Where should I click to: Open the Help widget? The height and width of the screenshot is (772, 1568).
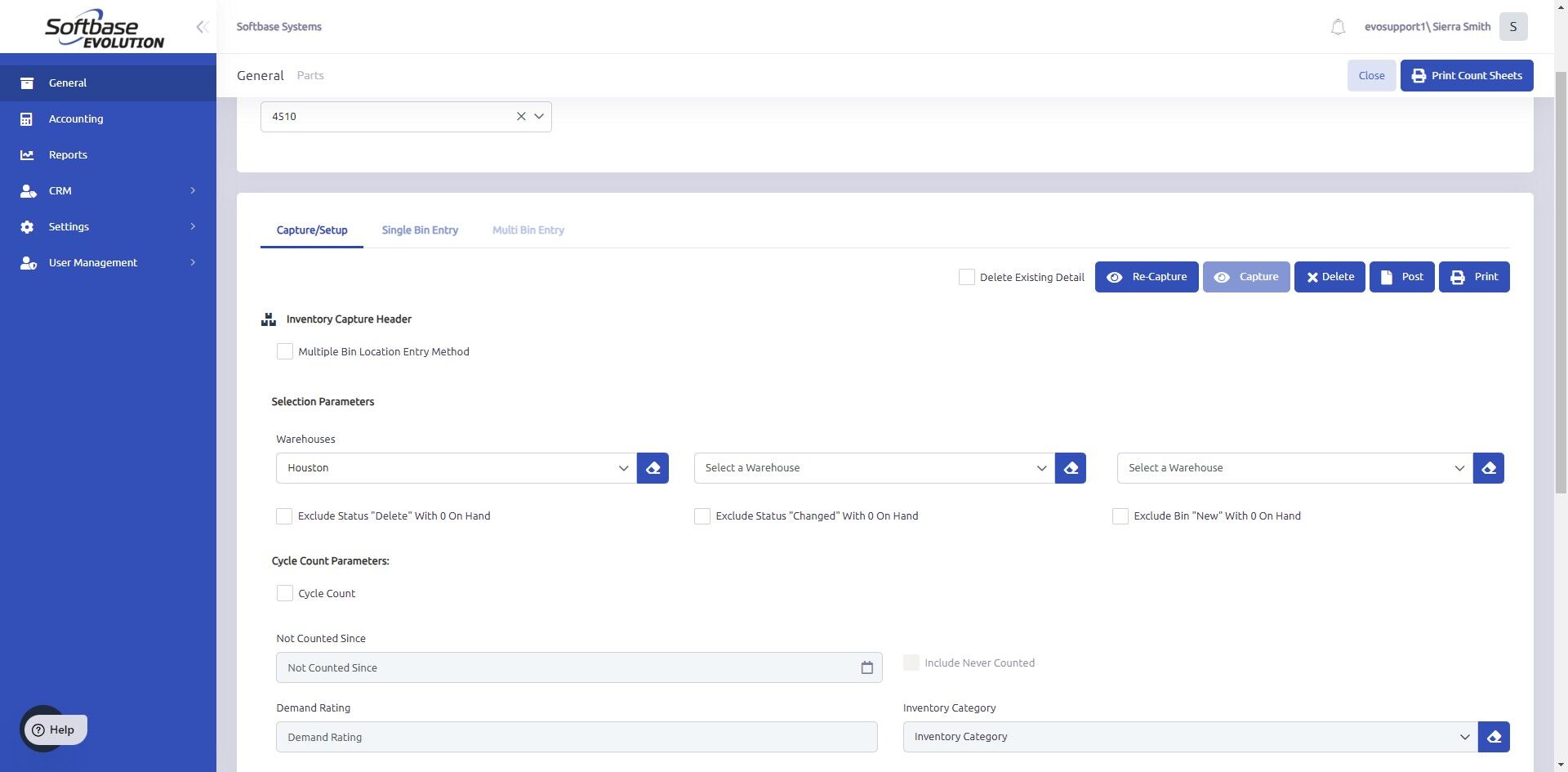pyautogui.click(x=54, y=730)
